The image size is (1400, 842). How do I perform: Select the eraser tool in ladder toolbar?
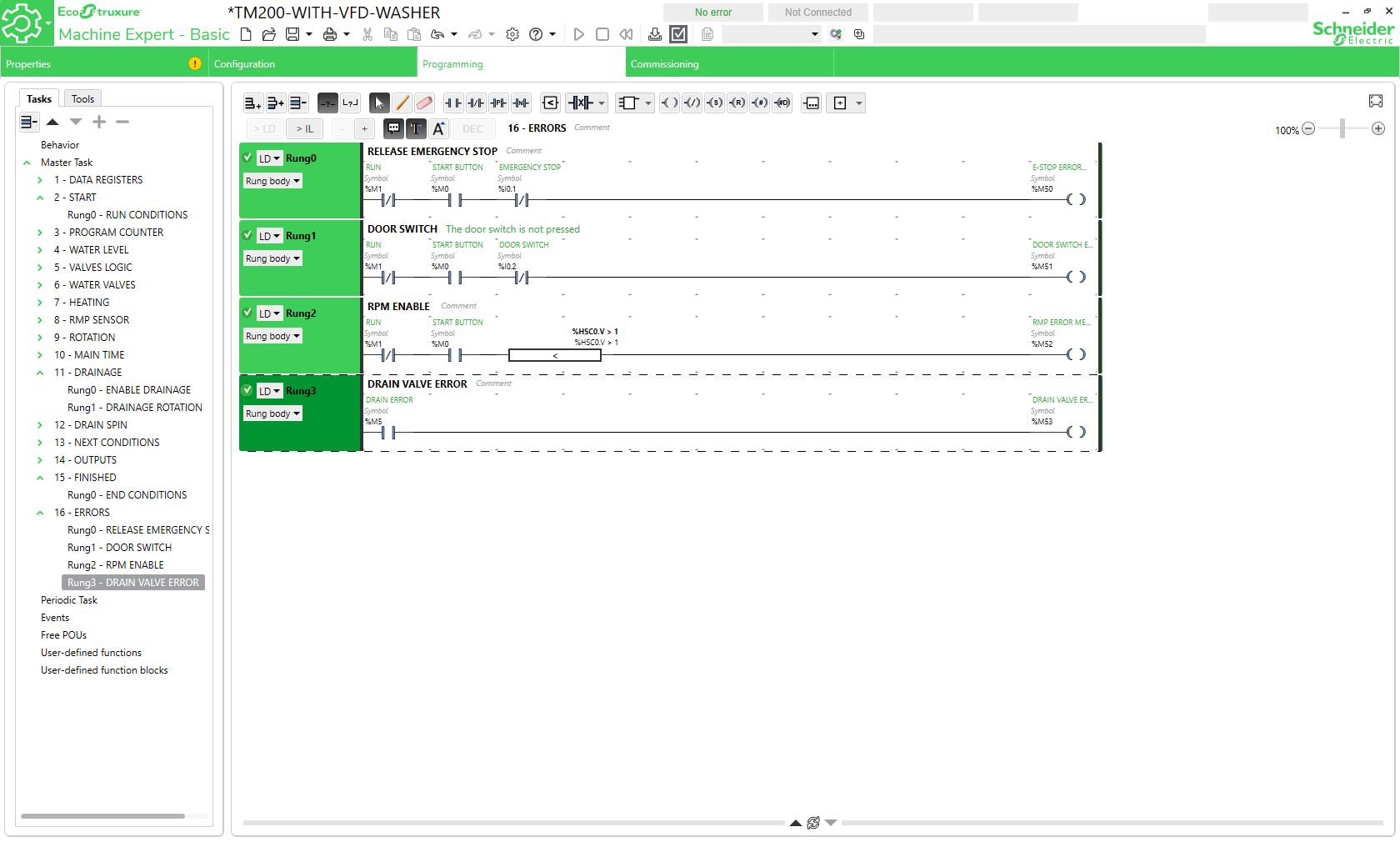tap(424, 103)
